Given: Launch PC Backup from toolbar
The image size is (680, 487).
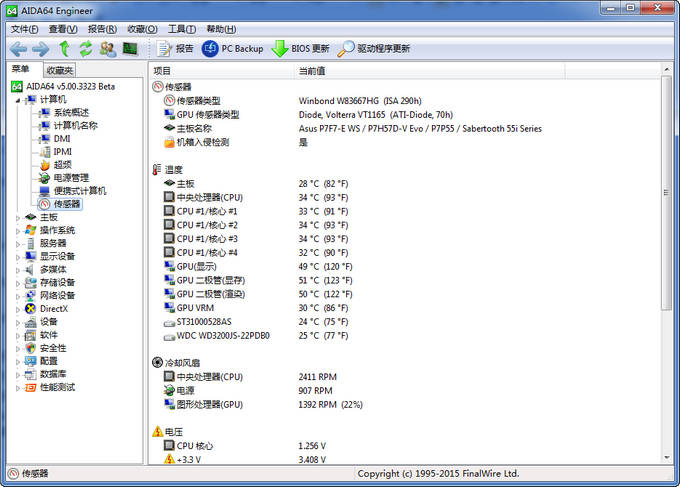Looking at the screenshot, I should coord(232,49).
